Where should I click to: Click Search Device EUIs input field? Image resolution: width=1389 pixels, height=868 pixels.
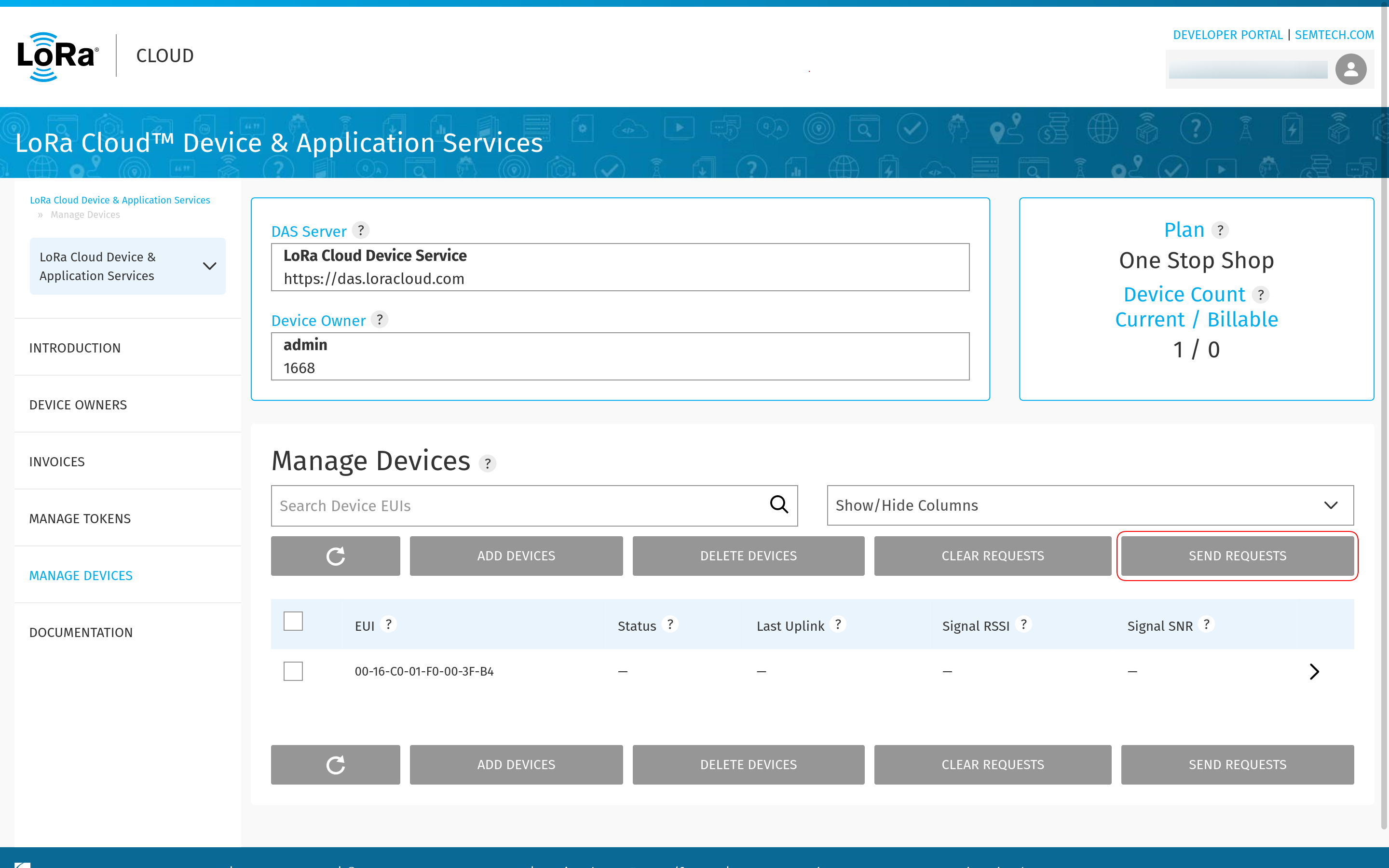click(x=533, y=505)
